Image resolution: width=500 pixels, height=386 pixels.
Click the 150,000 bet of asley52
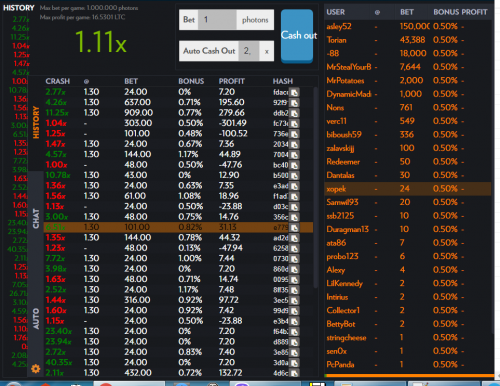point(415,26)
